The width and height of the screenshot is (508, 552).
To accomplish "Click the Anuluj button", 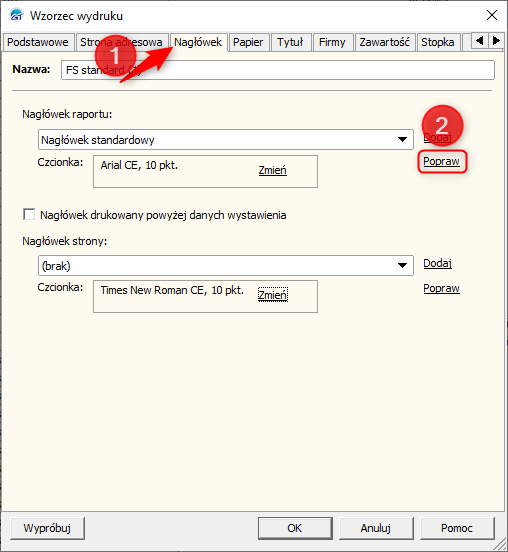I will click(376, 528).
